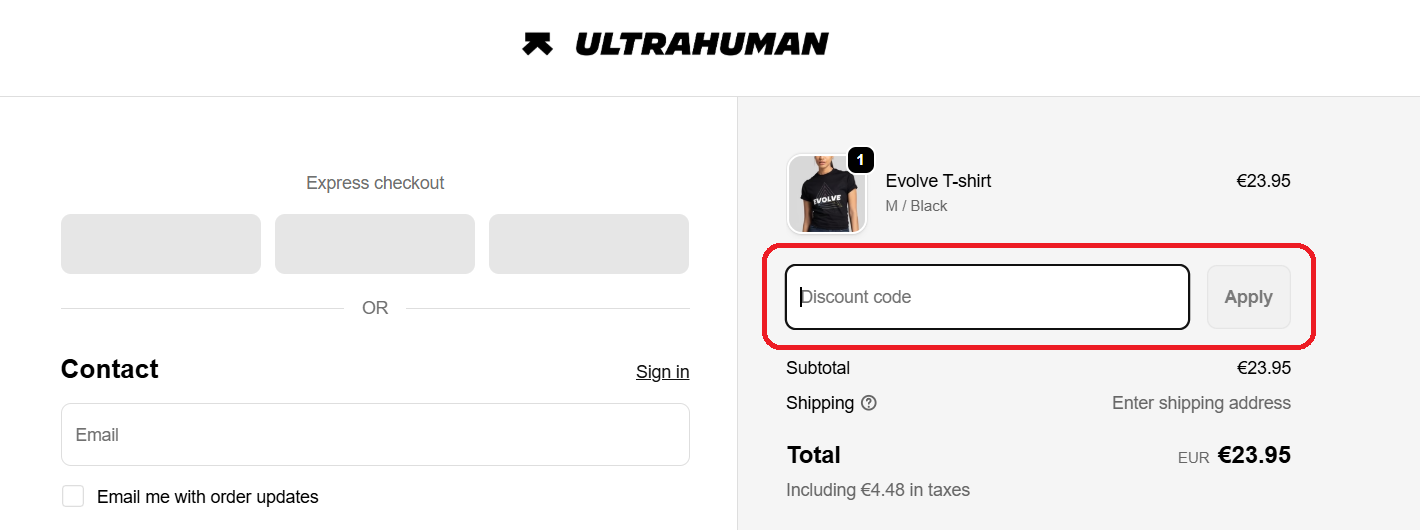Image resolution: width=1420 pixels, height=530 pixels.
Task: Open the Evolve T-shirt product thumbnail
Action: [x=826, y=195]
